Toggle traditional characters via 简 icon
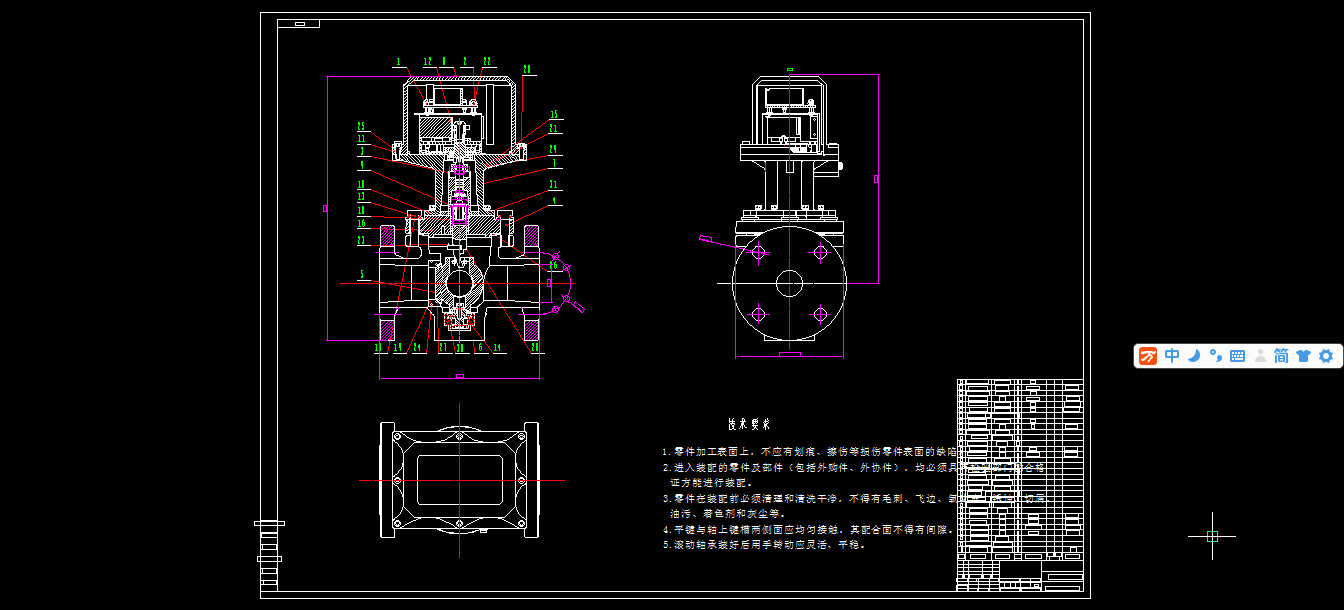Viewport: 1344px width, 610px height. [1279, 356]
